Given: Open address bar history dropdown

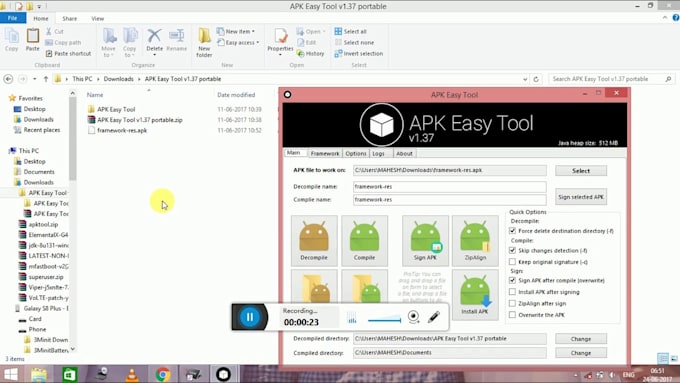Looking at the screenshot, I should click(x=525, y=79).
